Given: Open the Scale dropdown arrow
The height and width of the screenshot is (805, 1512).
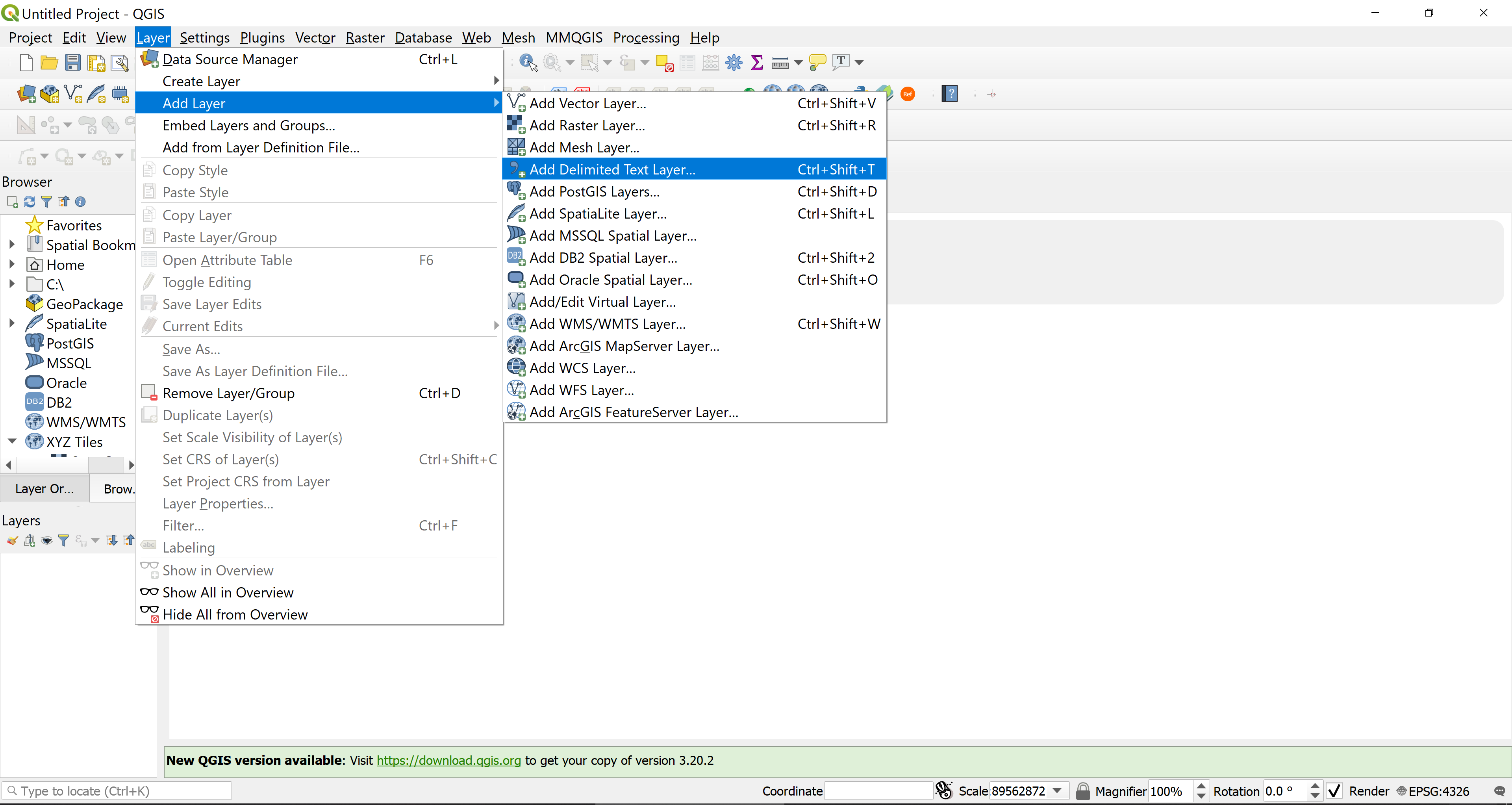Looking at the screenshot, I should (1057, 791).
